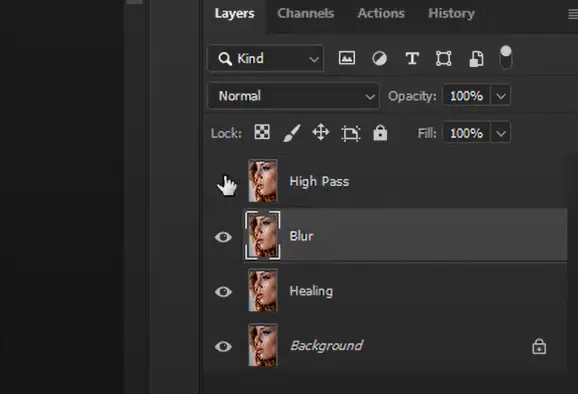The width and height of the screenshot is (578, 394).
Task: Click Background layer lock icon
Action: (539, 346)
